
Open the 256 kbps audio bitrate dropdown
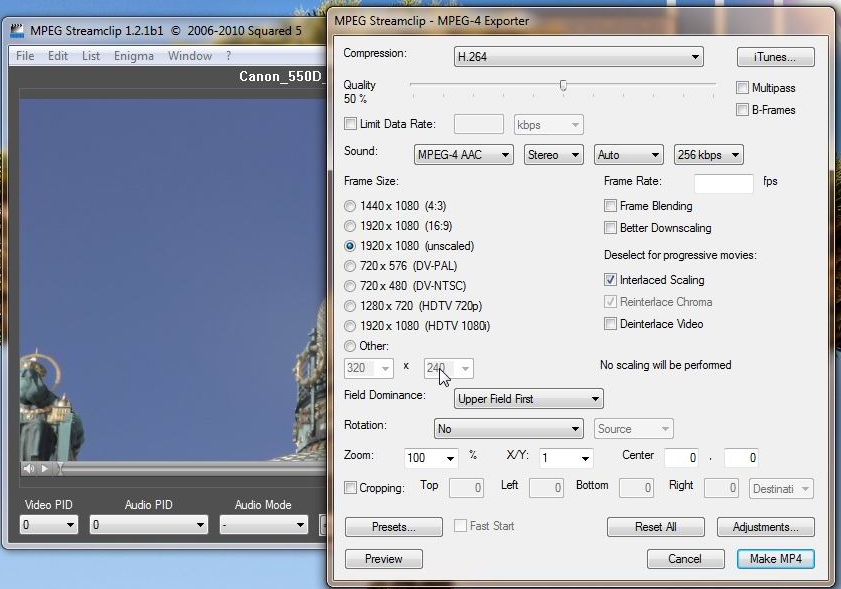click(x=709, y=155)
